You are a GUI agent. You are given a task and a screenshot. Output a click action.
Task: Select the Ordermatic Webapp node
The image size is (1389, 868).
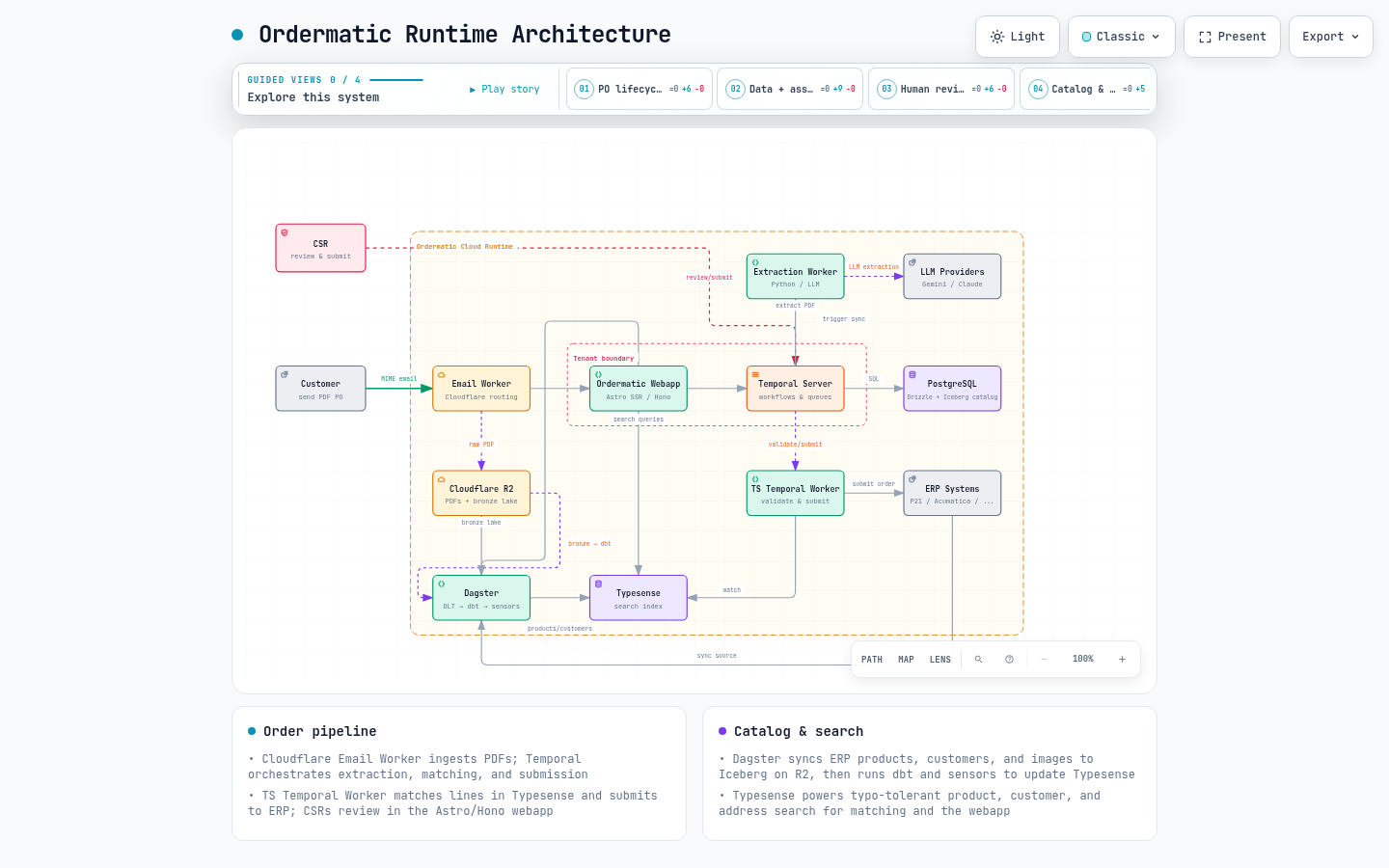[639, 389]
